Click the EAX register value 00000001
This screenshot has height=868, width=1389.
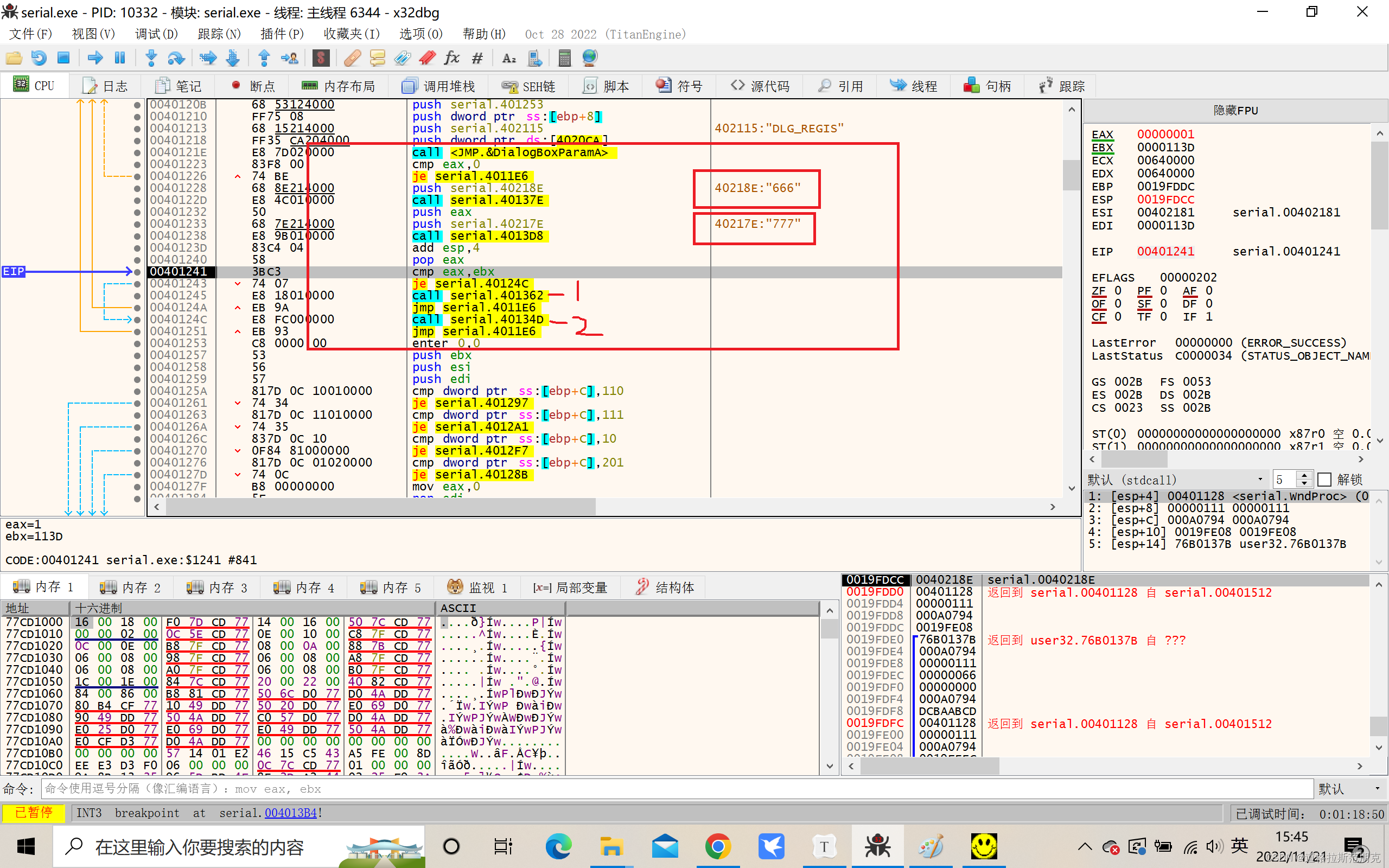(x=1165, y=135)
